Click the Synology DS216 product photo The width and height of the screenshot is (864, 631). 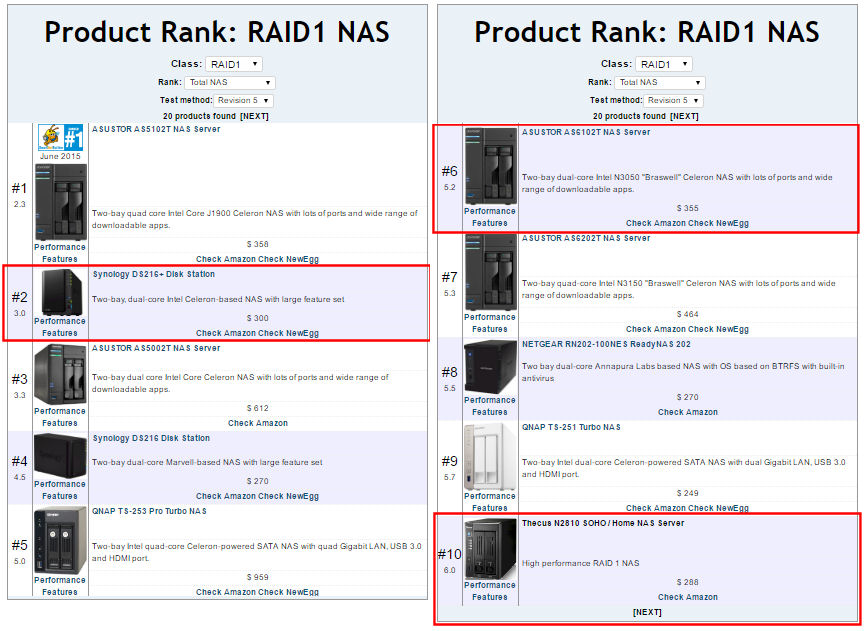61,456
